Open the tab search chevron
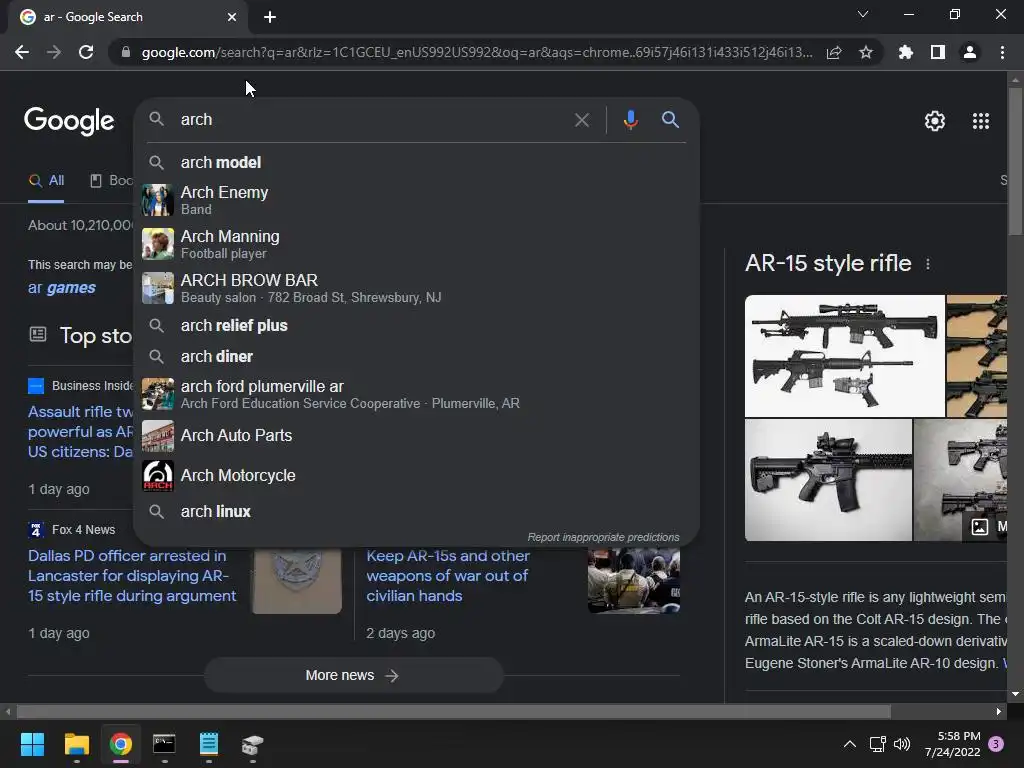The image size is (1024, 768). click(x=863, y=14)
